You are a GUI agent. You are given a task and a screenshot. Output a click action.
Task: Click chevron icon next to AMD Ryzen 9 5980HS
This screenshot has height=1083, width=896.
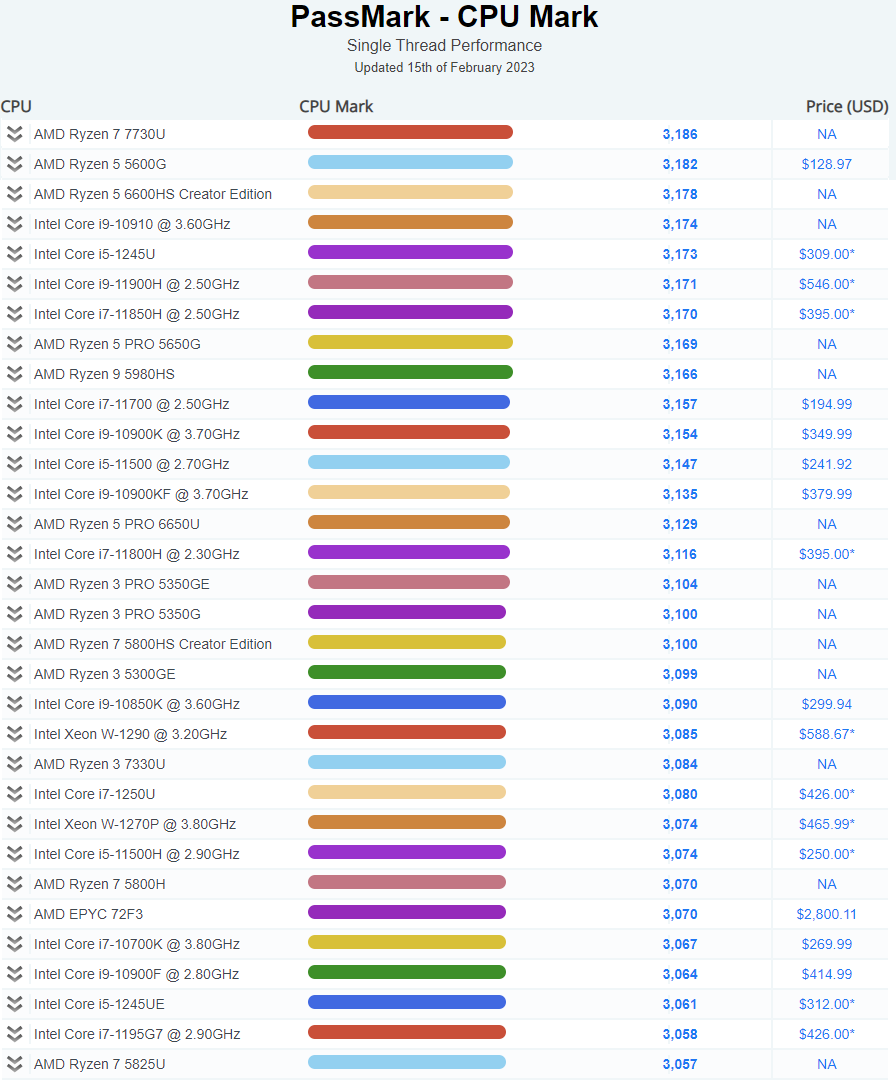pyautogui.click(x=14, y=374)
